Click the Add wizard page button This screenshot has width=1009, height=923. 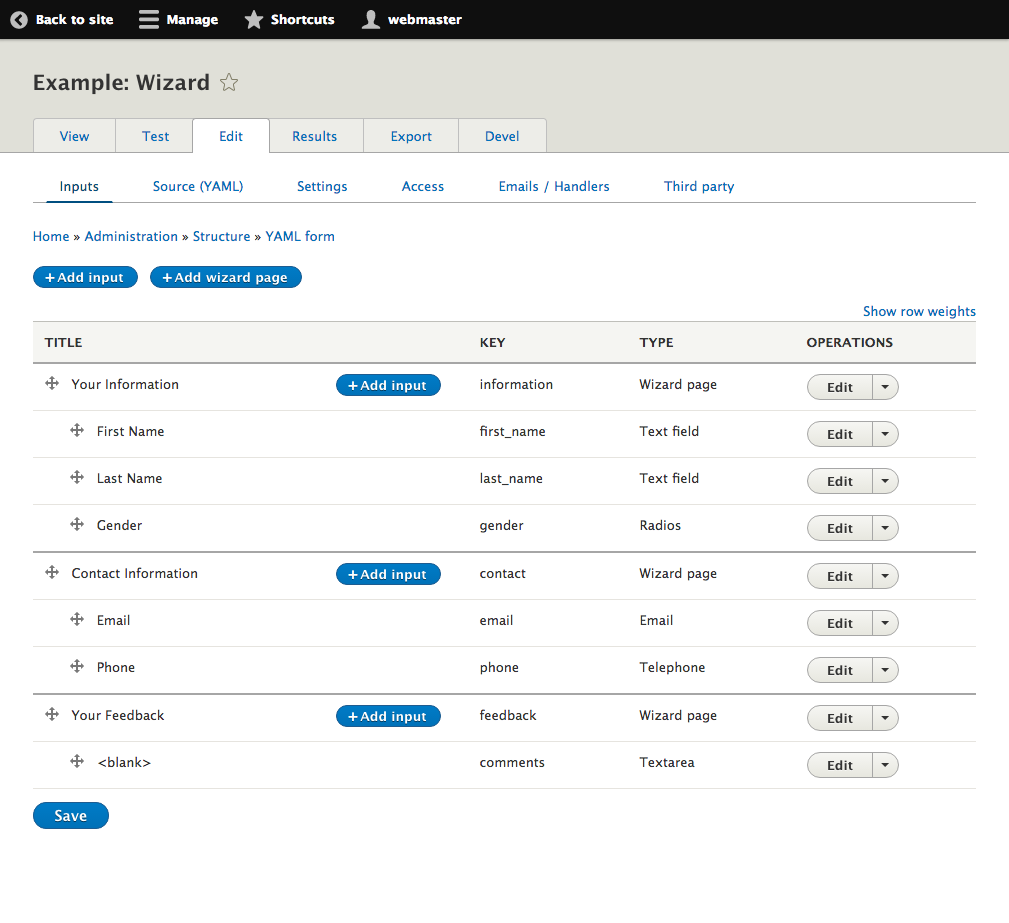(x=226, y=277)
